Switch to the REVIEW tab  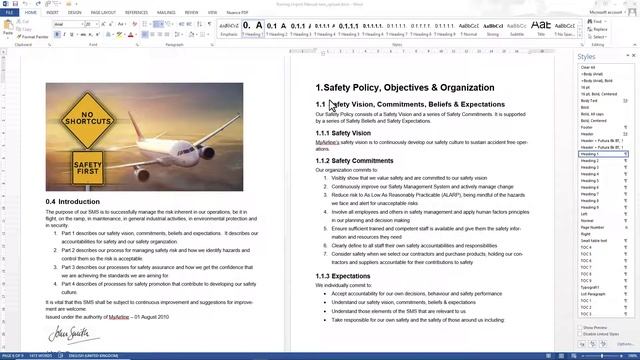click(x=191, y=13)
